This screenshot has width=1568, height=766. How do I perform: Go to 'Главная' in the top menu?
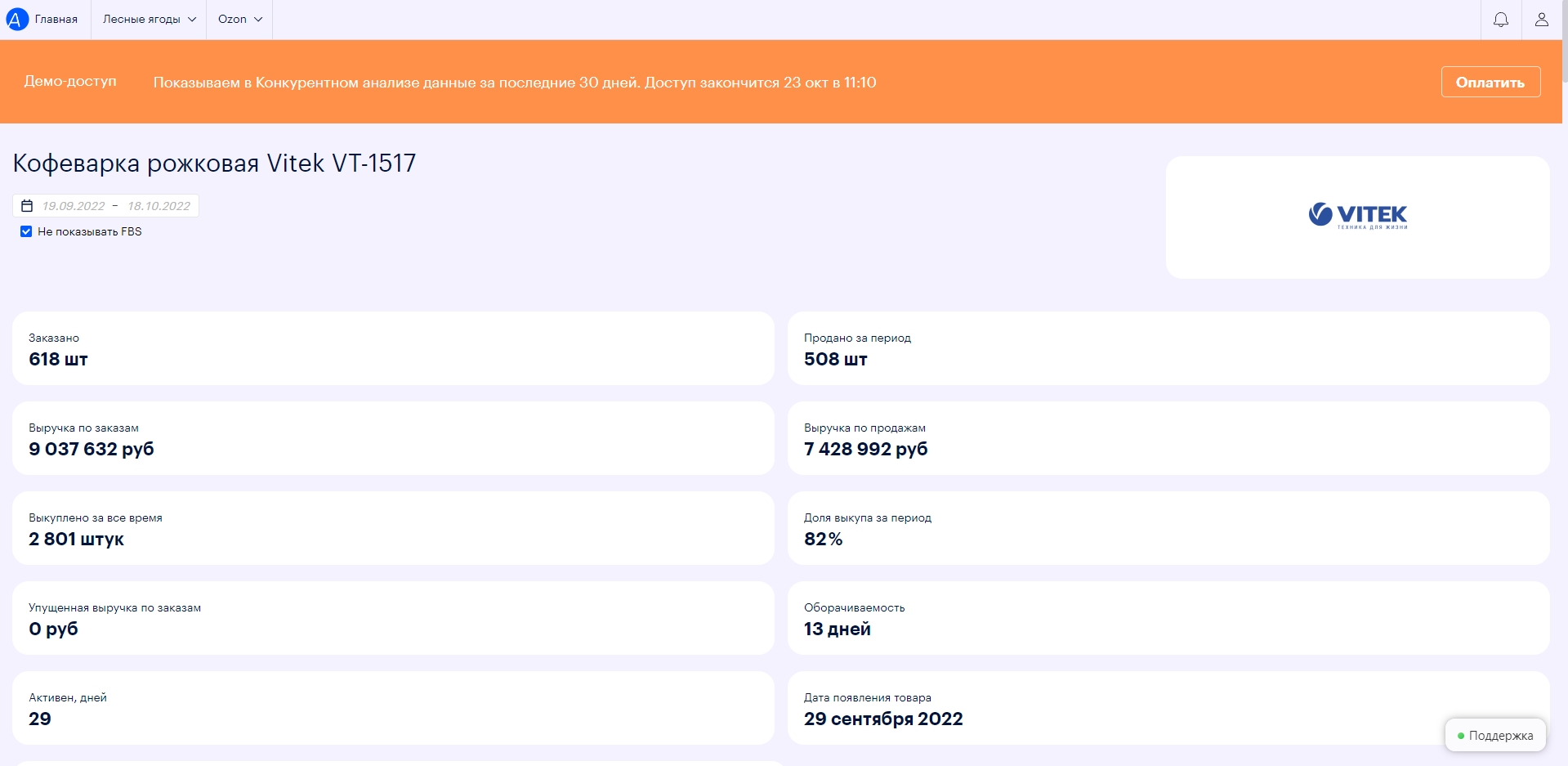coord(56,20)
